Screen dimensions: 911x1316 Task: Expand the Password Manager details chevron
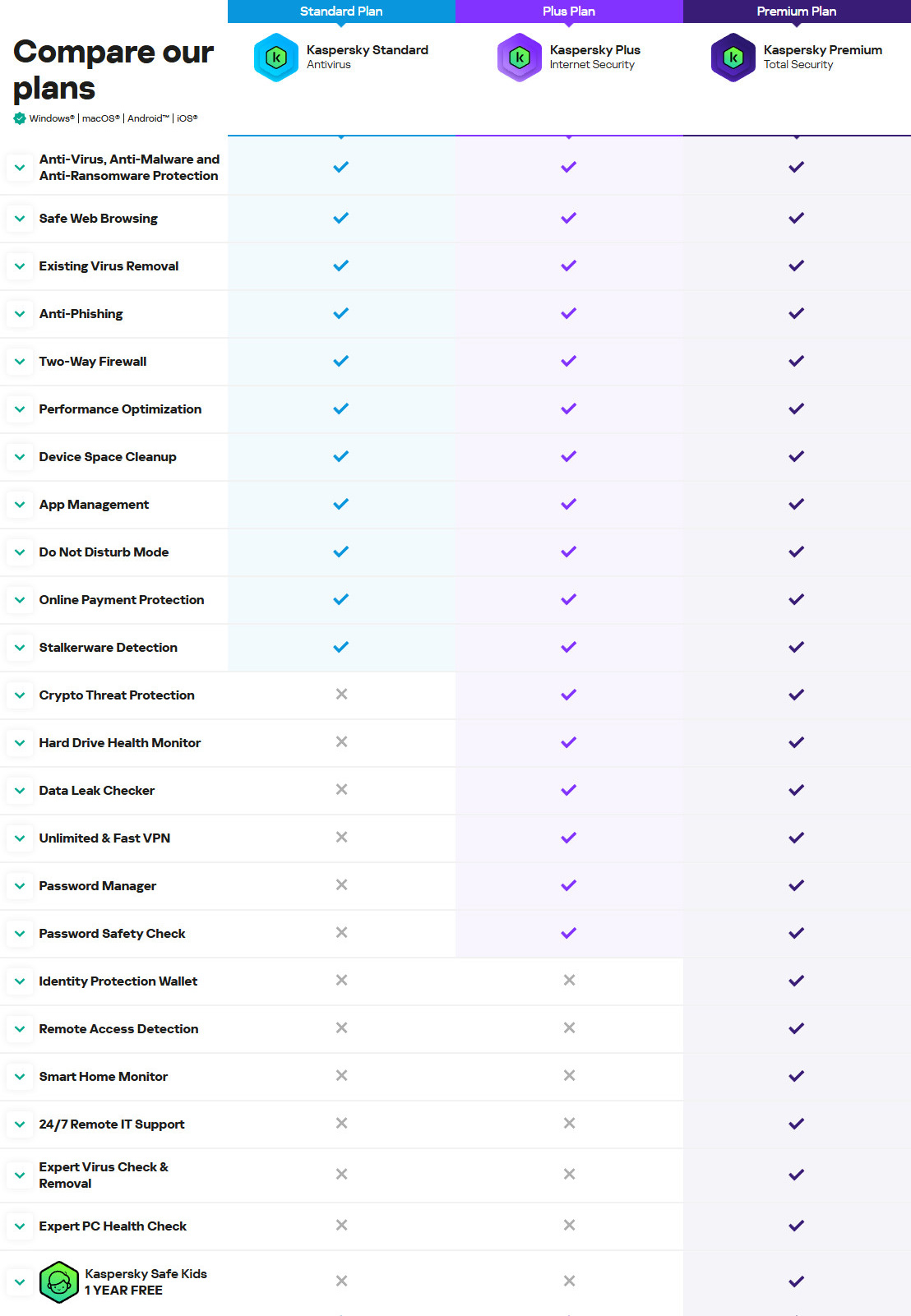pos(20,886)
